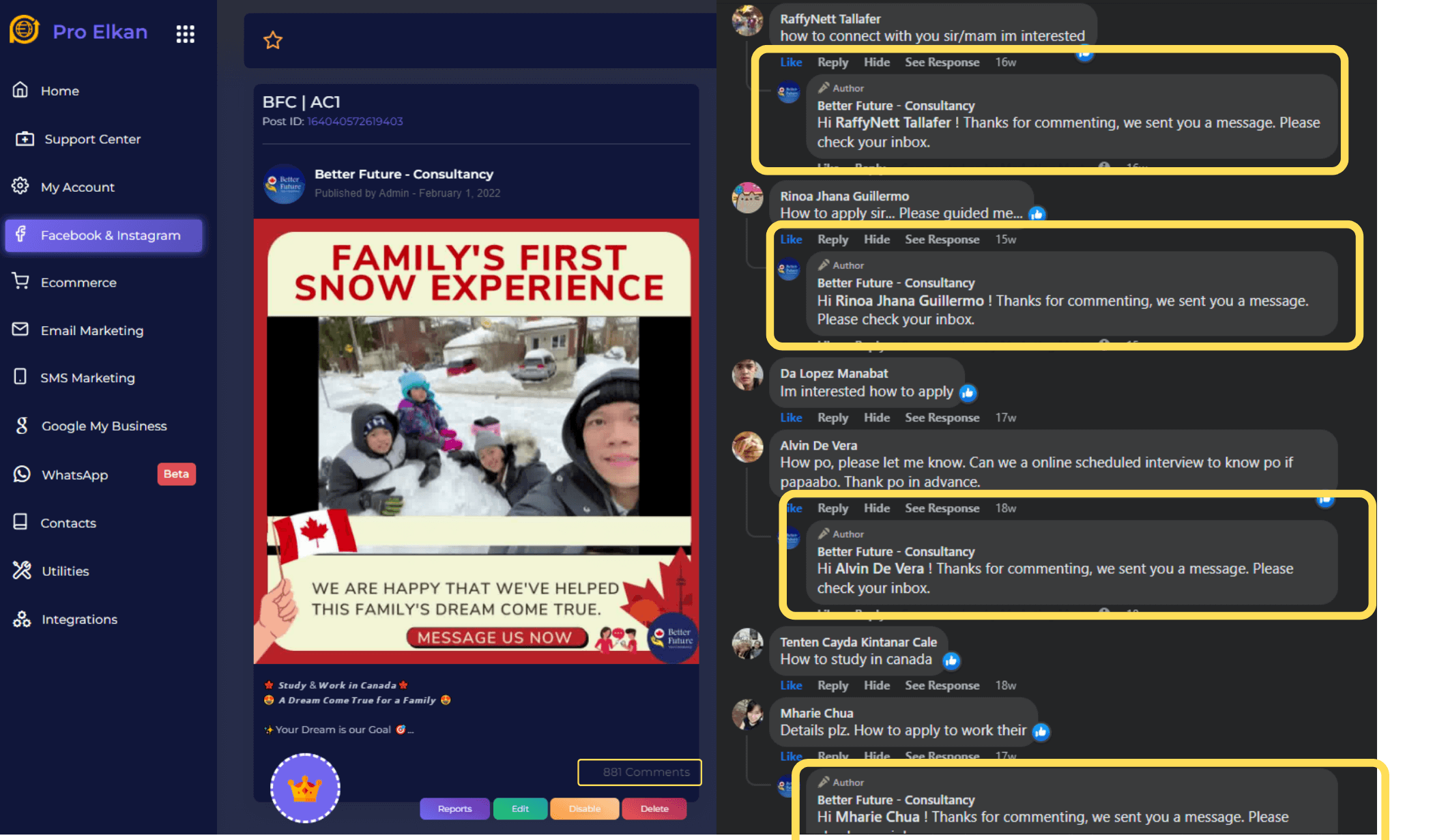See Response for Tenten Cayda Kintanar Cale

pos(942,685)
